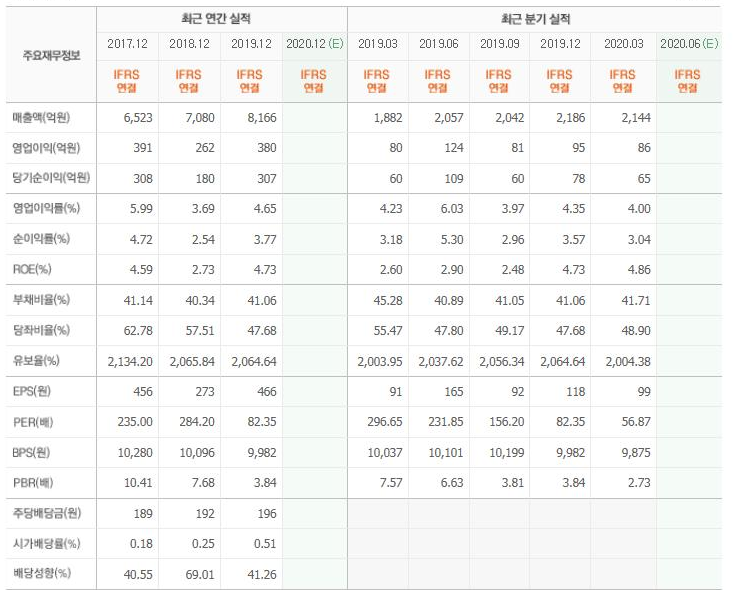The width and height of the screenshot is (738, 590).
Task: Click the 2020.12 (E) column header
Action: pos(314,44)
